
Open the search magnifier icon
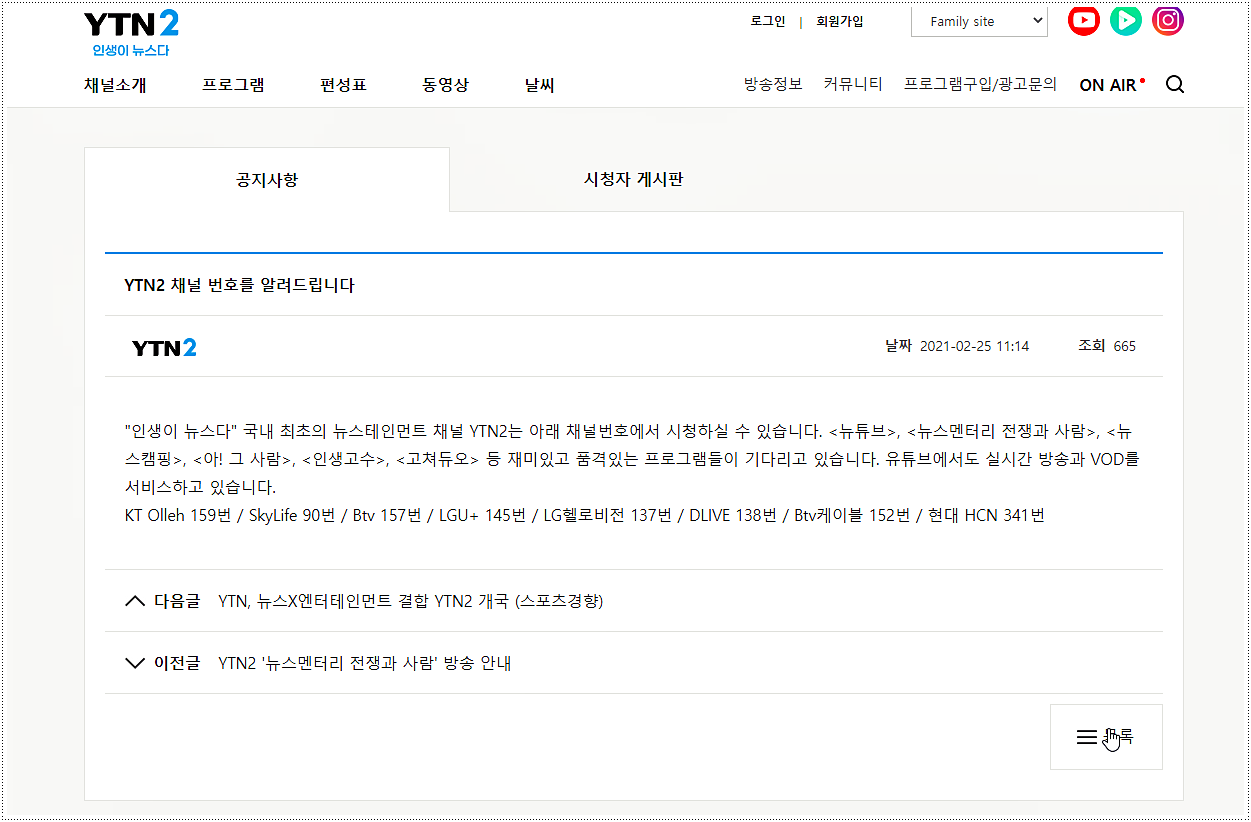(1175, 85)
